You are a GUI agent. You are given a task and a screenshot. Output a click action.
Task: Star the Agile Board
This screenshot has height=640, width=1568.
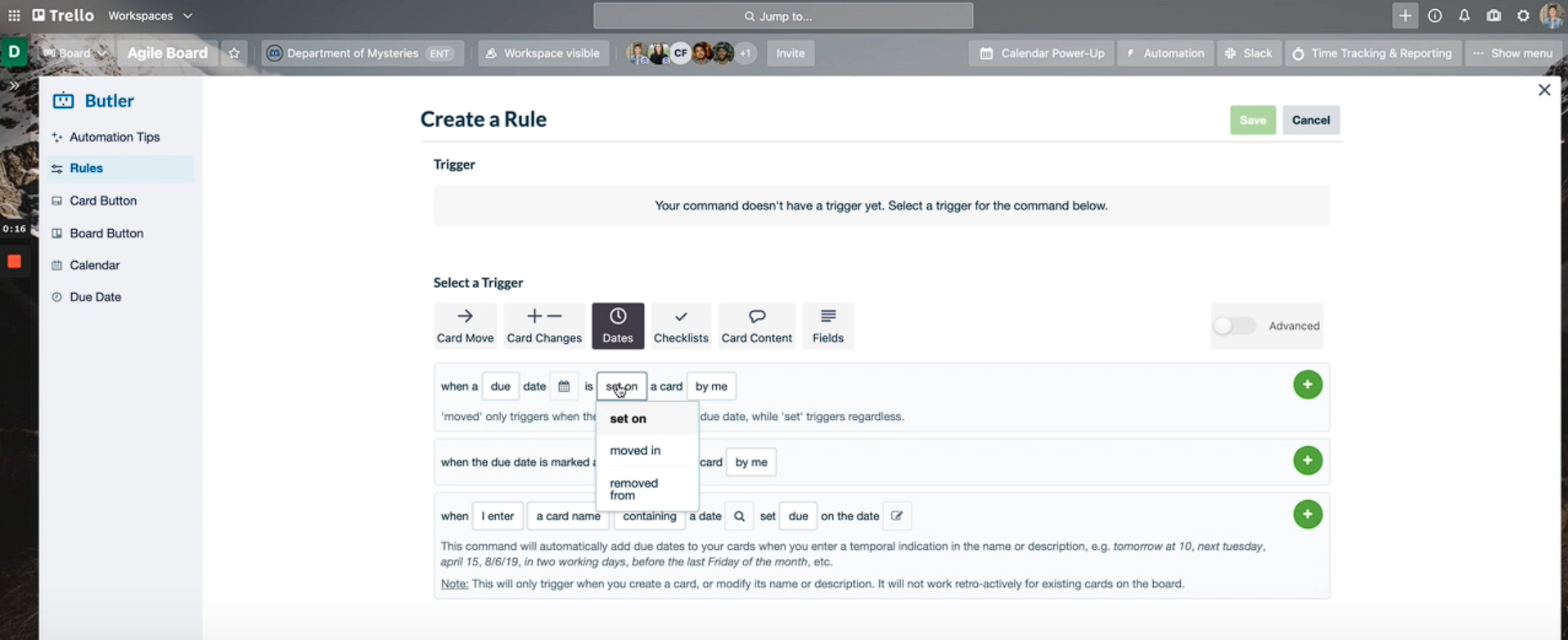click(x=234, y=53)
